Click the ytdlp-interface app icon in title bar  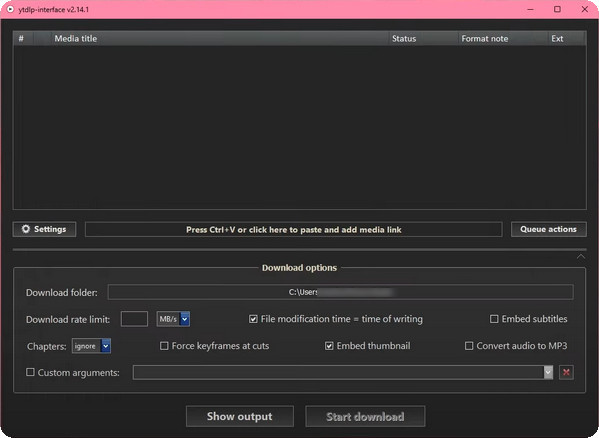[x=10, y=9]
